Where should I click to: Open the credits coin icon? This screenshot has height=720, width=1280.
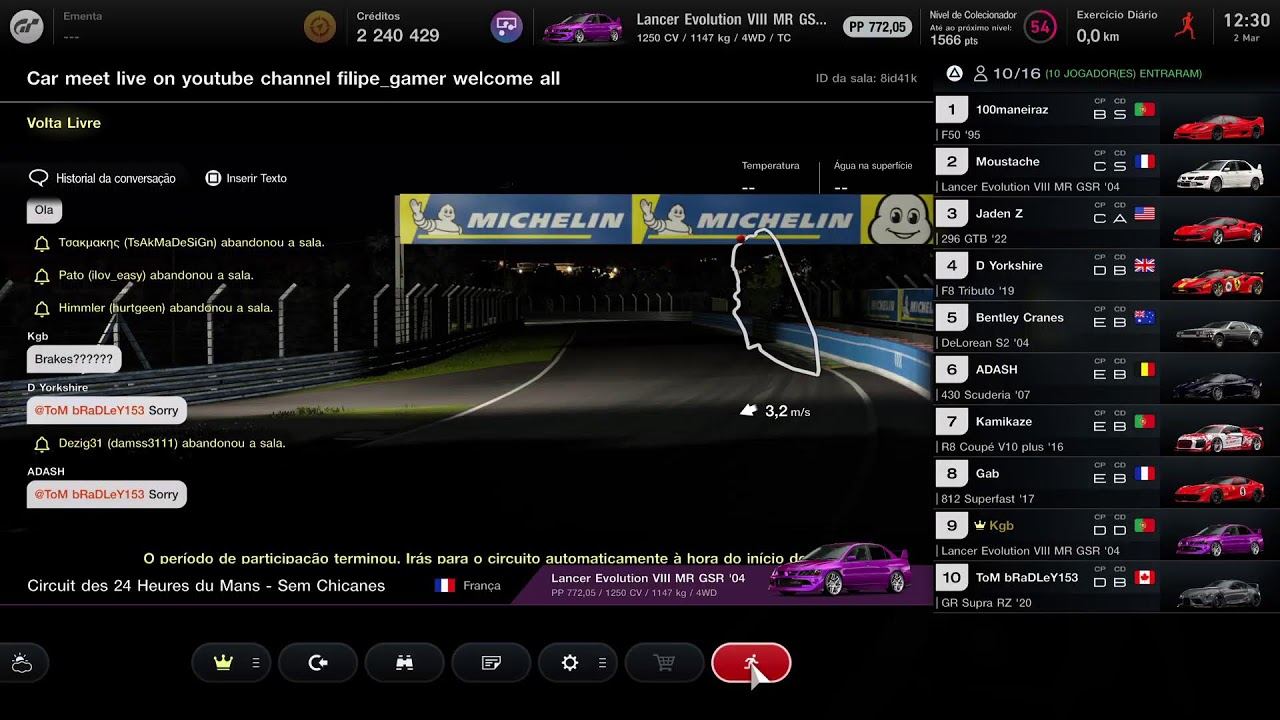(320, 26)
